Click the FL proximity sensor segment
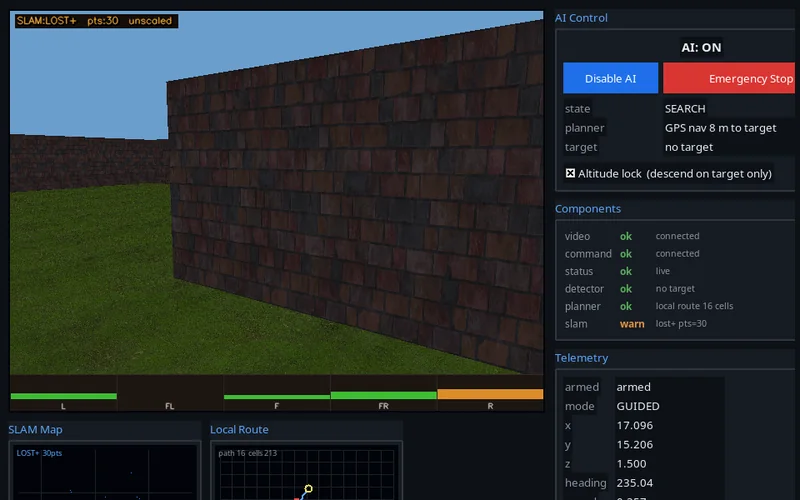 point(170,393)
